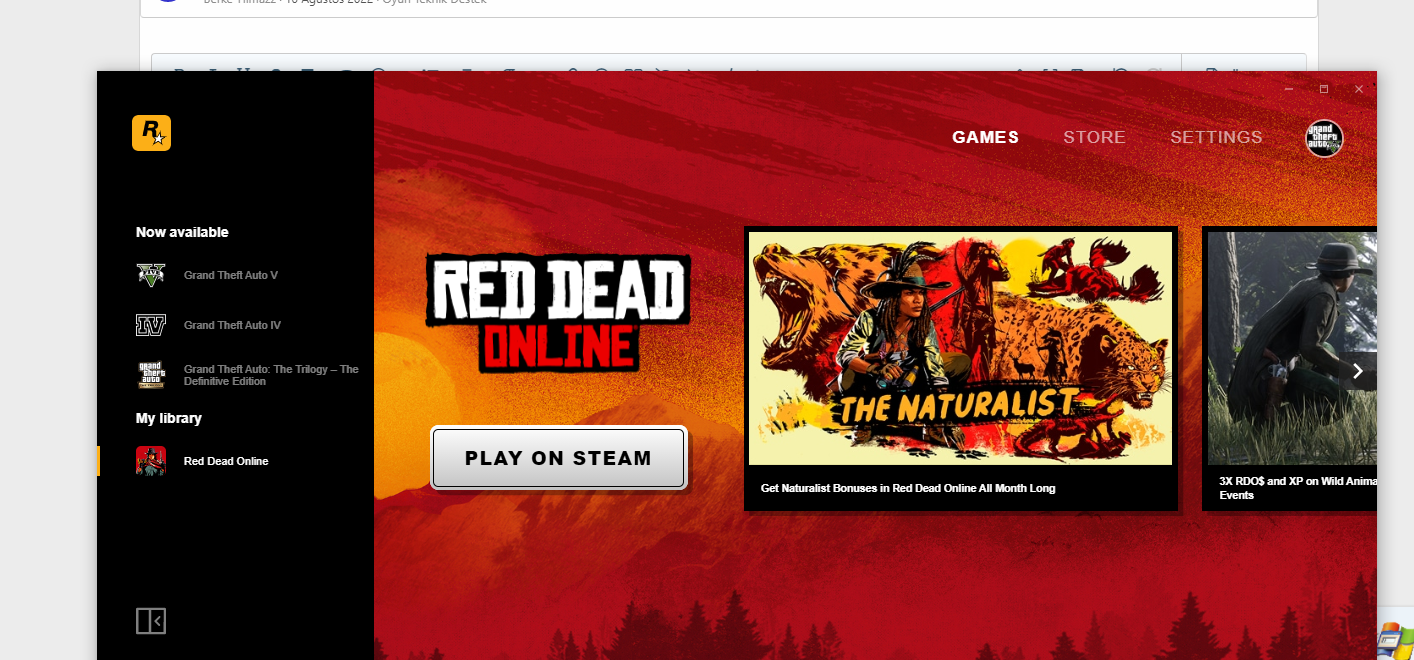Open '3X RDO$ and XP' news image
1414x660 pixels.
[x=1292, y=348]
